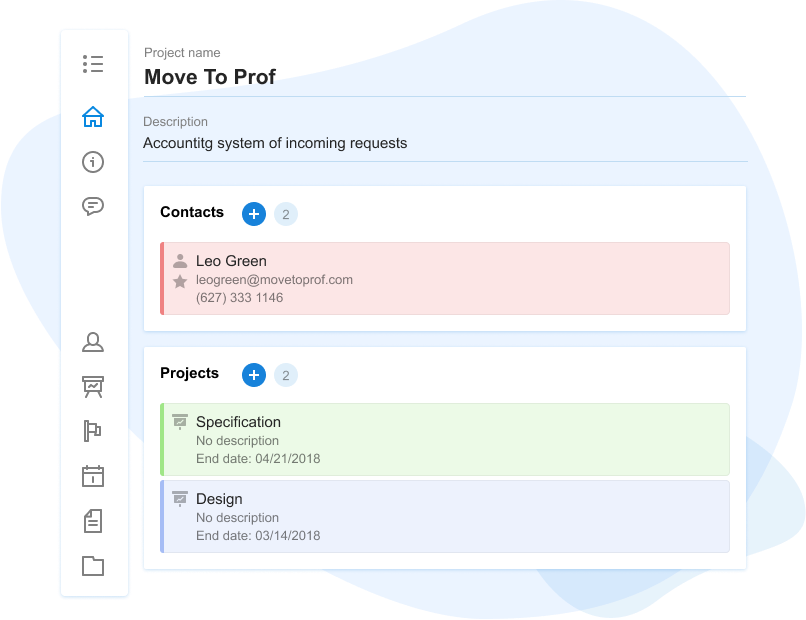The width and height of the screenshot is (806, 620).
Task: Add a new project with plus button
Action: pos(254,375)
